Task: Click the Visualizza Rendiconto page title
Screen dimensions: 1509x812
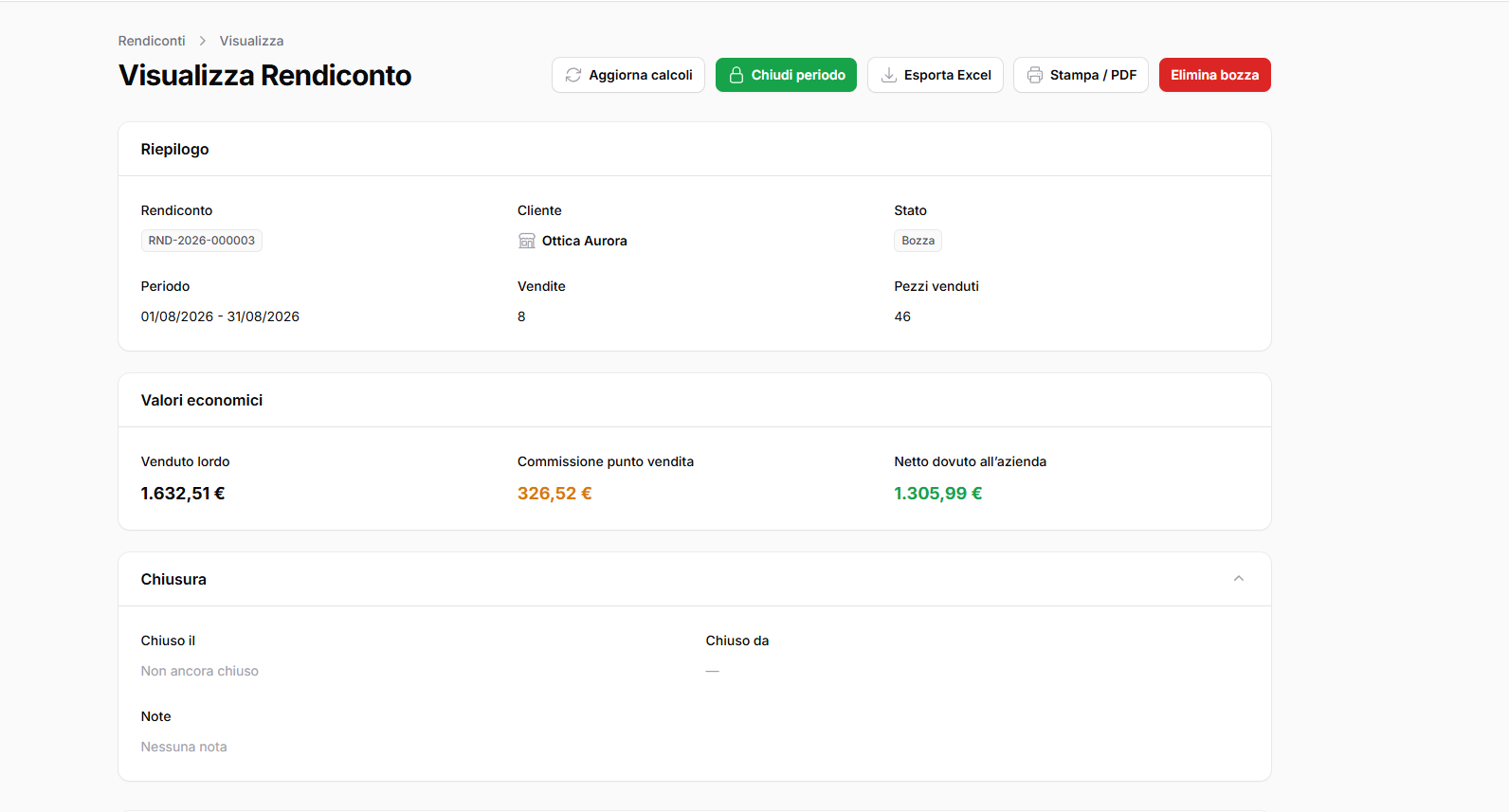Action: click(264, 75)
